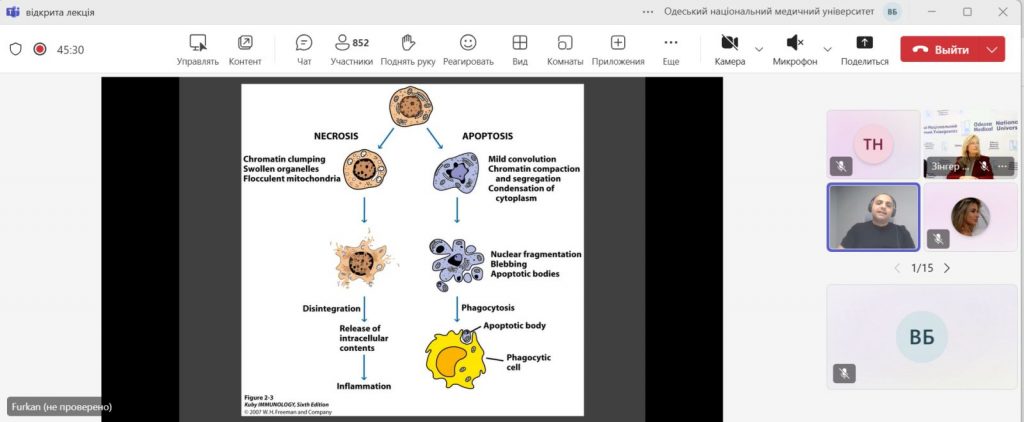Click the red Выйти leave button
This screenshot has height=422, width=1024.
pos(940,49)
